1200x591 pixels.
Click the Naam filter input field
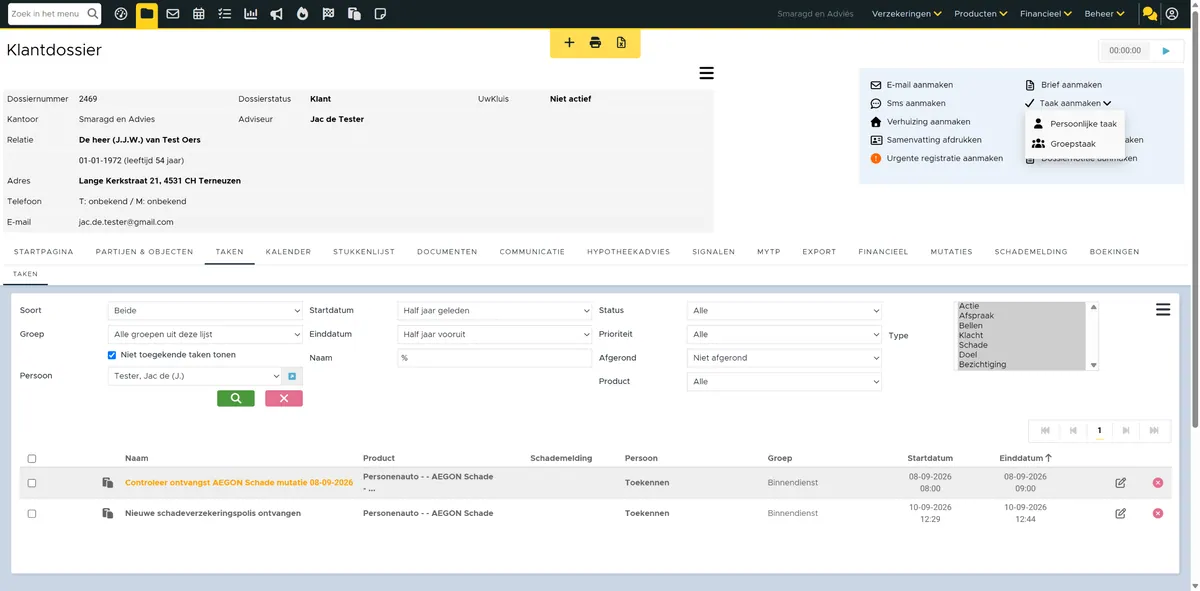(x=494, y=358)
